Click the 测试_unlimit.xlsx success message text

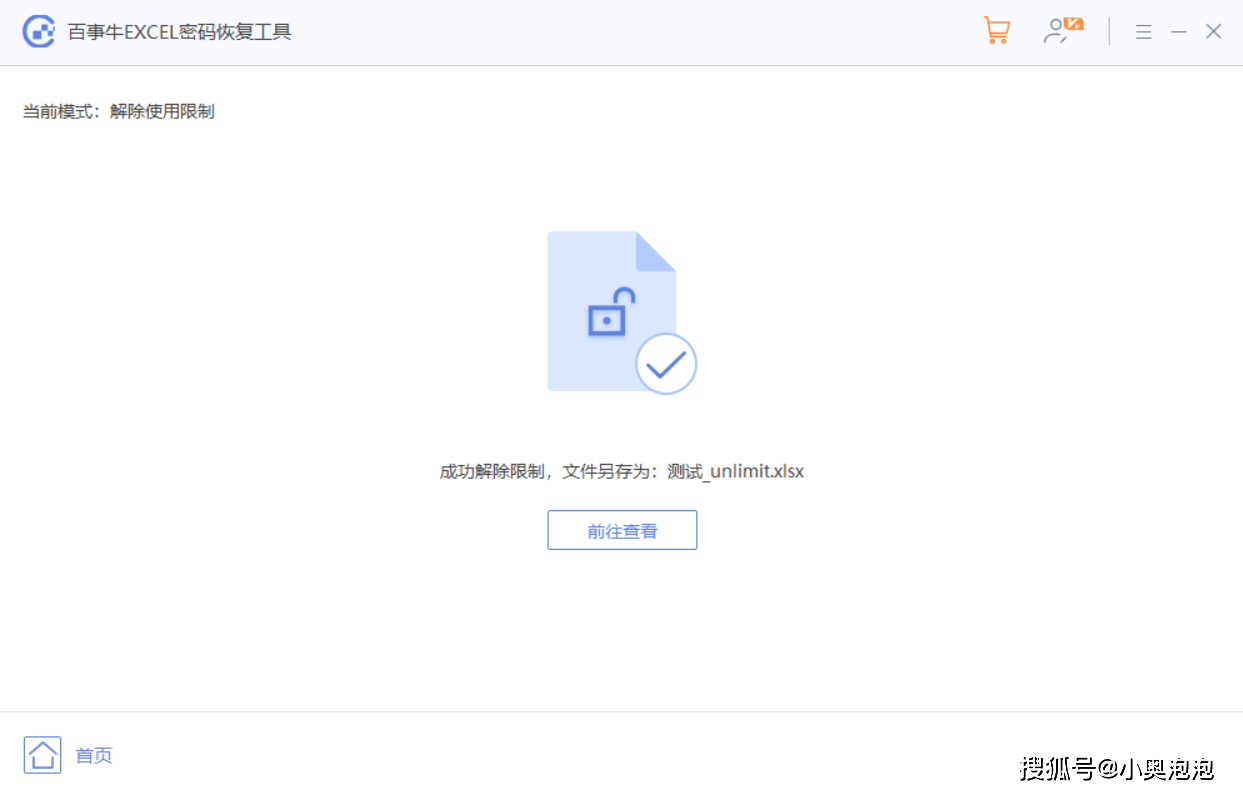click(x=622, y=471)
